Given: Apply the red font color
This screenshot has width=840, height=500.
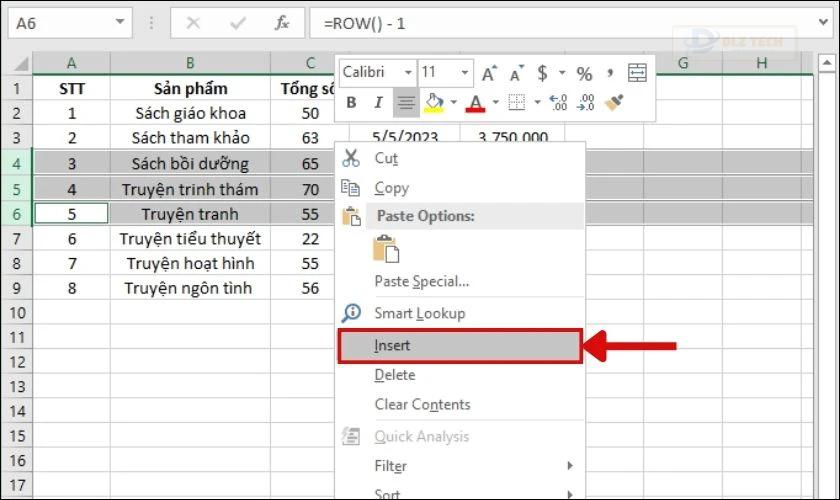Looking at the screenshot, I should [x=475, y=102].
